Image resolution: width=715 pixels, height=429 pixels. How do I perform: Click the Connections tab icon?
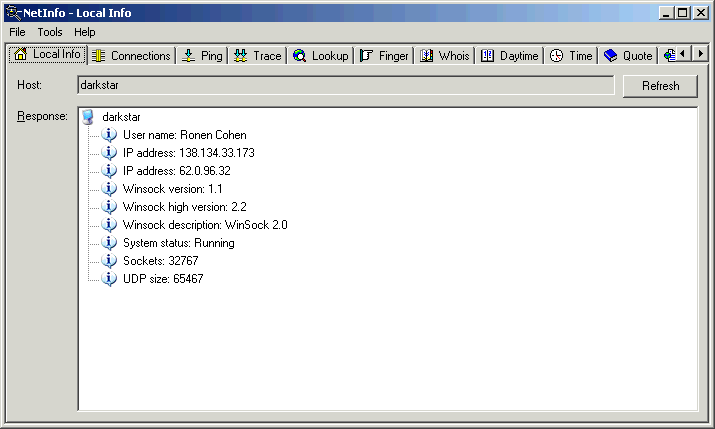click(98, 56)
